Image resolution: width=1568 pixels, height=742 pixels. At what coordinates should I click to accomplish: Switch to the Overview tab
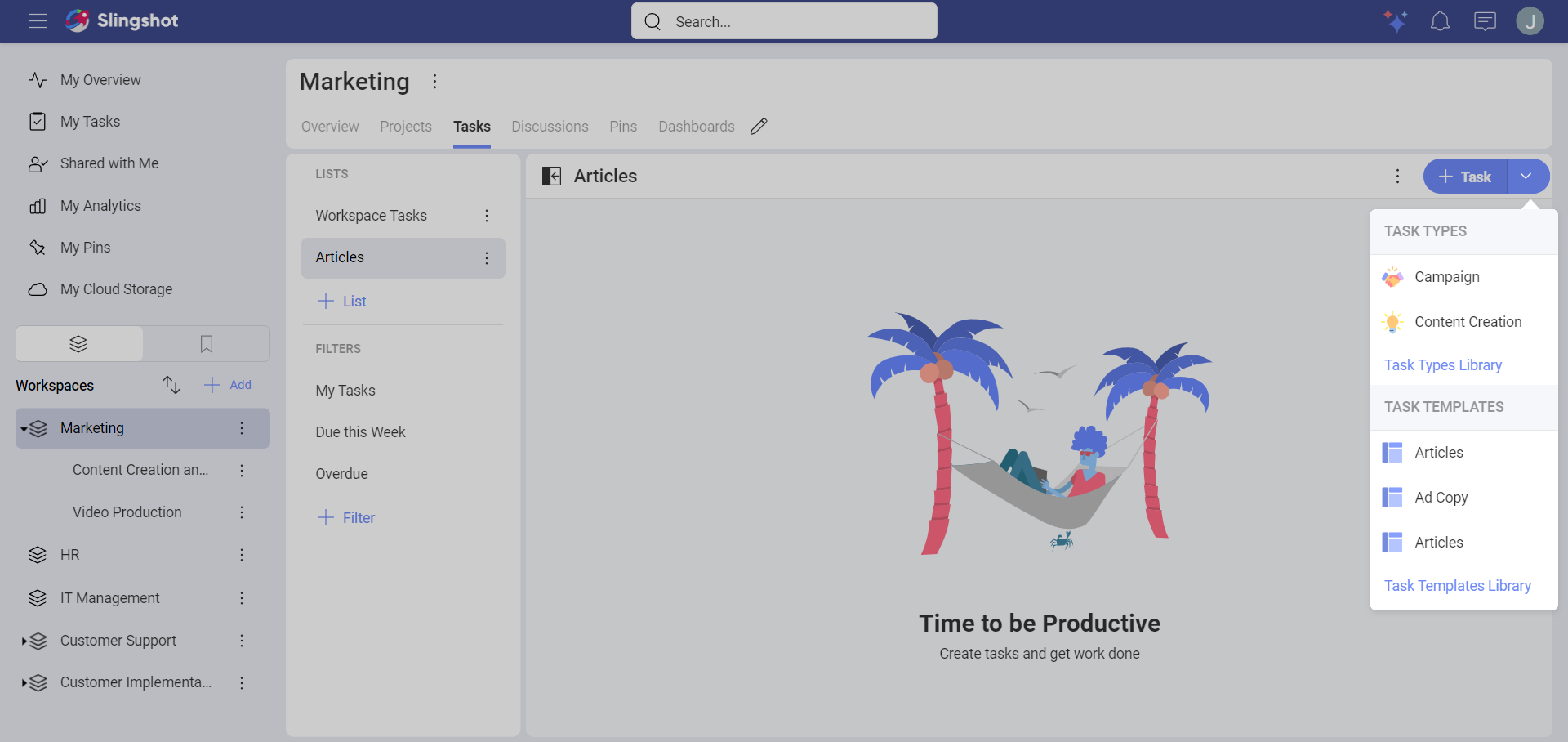coord(330,127)
